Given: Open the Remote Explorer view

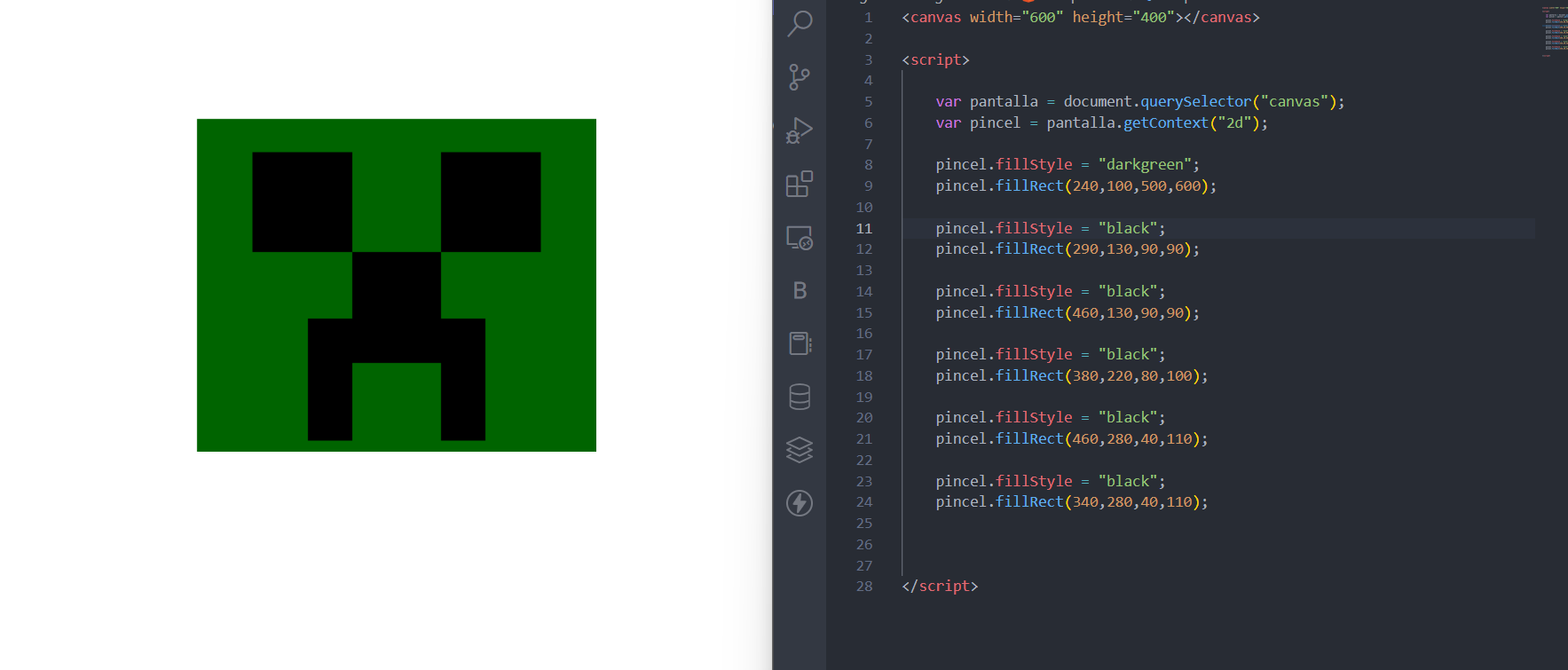Looking at the screenshot, I should [800, 237].
